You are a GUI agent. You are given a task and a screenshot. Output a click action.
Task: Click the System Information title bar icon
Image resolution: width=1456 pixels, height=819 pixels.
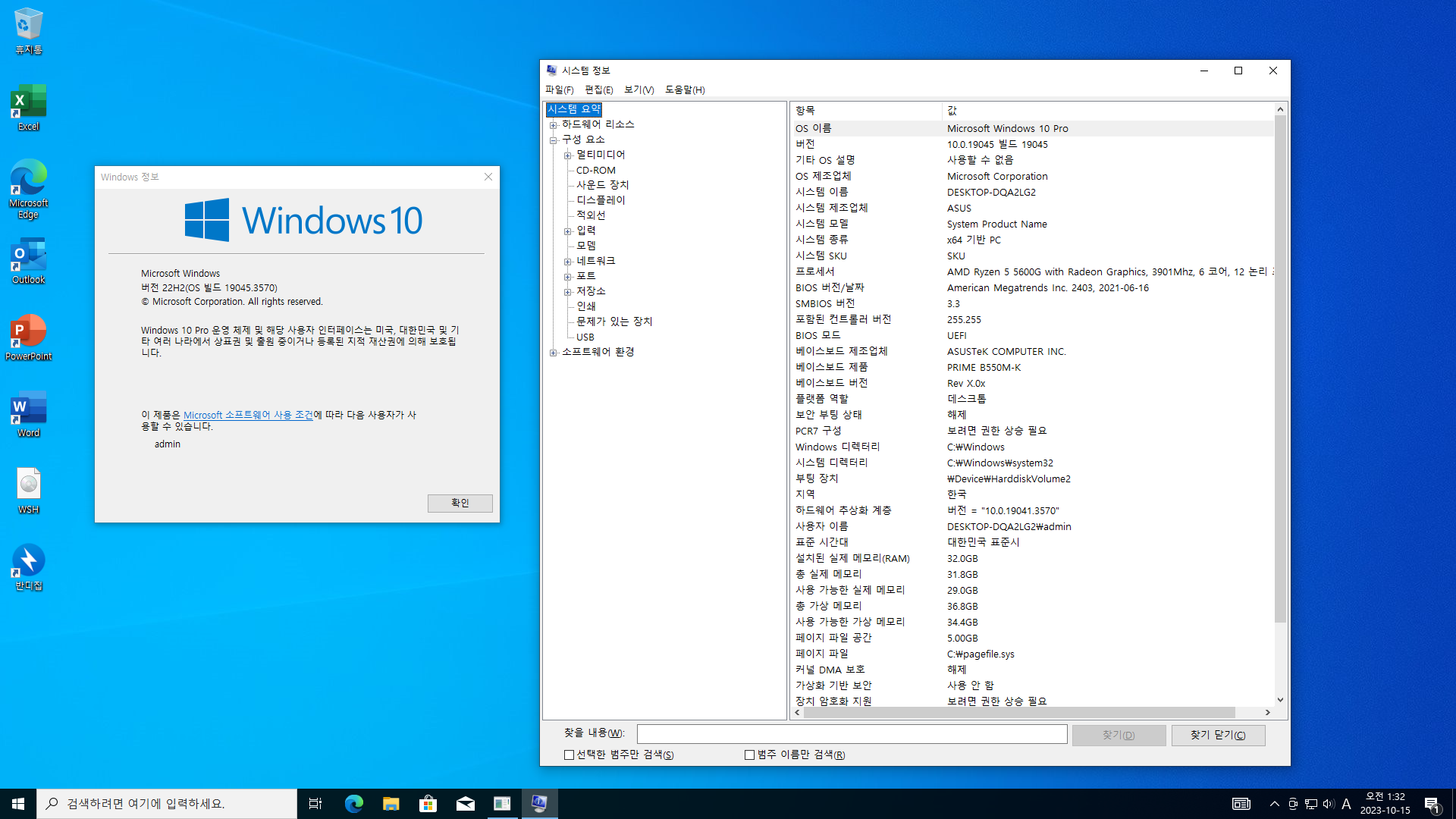point(551,71)
